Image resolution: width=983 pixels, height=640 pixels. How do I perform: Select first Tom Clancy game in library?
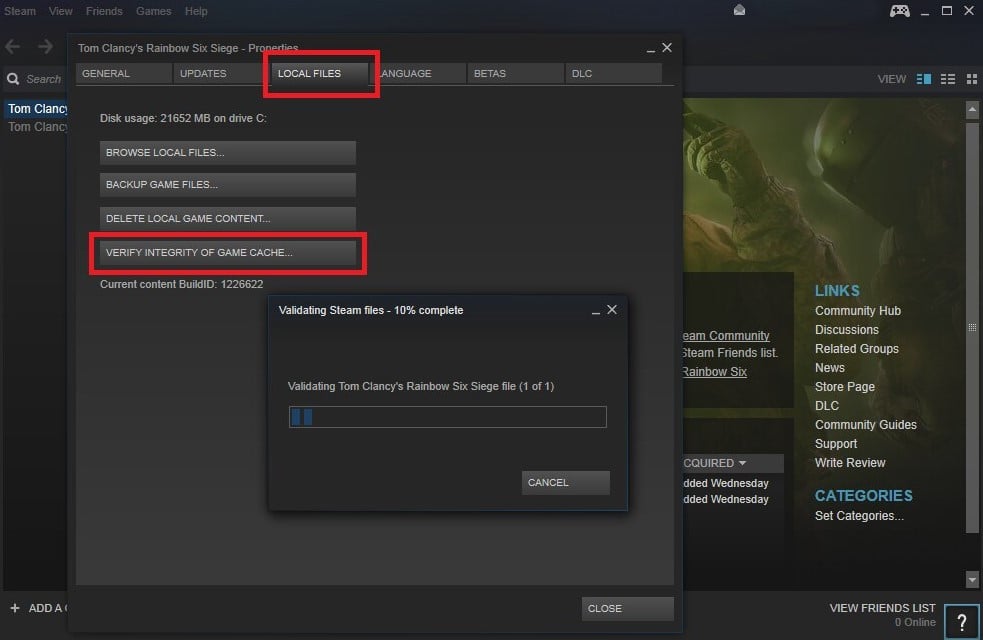coord(37,108)
